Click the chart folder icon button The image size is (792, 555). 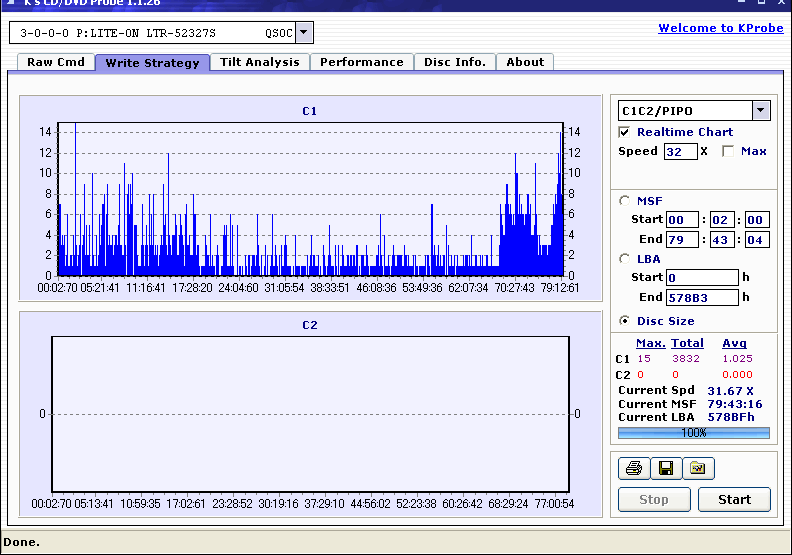(698, 468)
